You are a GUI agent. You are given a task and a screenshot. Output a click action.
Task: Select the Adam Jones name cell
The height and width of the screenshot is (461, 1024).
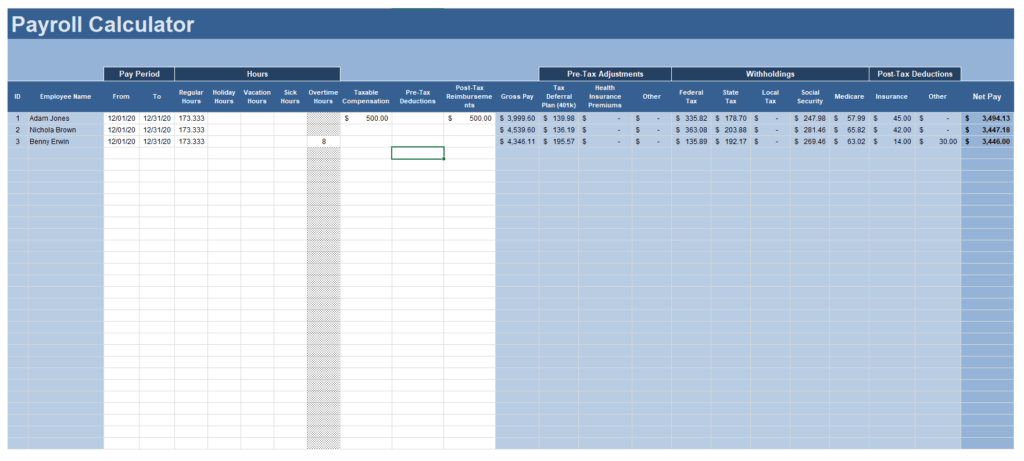65,118
